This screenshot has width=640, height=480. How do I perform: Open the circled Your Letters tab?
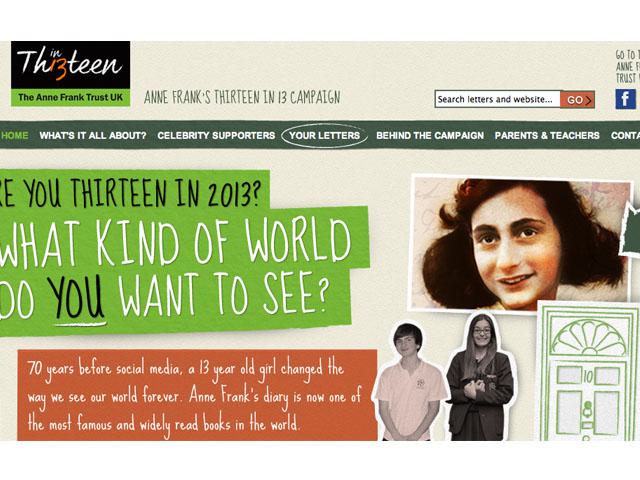(x=324, y=136)
